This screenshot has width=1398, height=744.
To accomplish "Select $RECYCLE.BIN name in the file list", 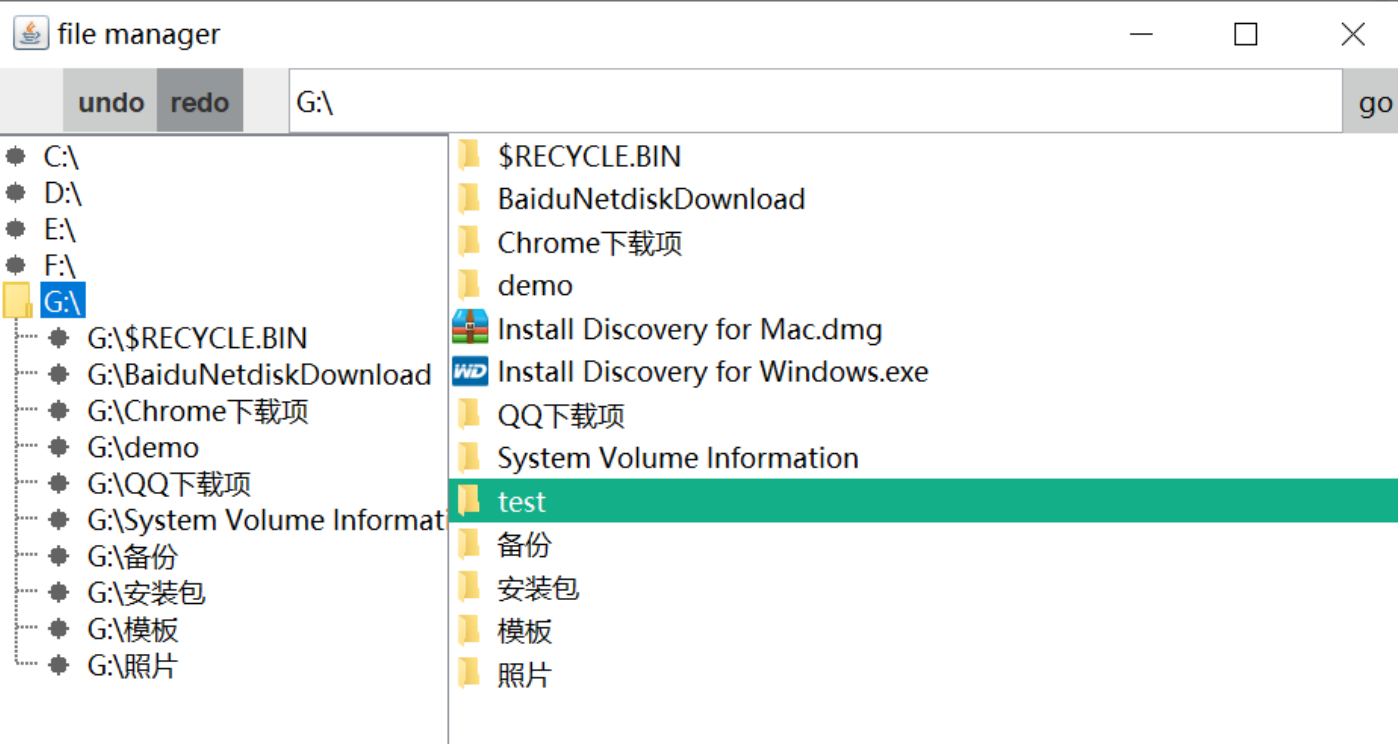I will coord(589,157).
